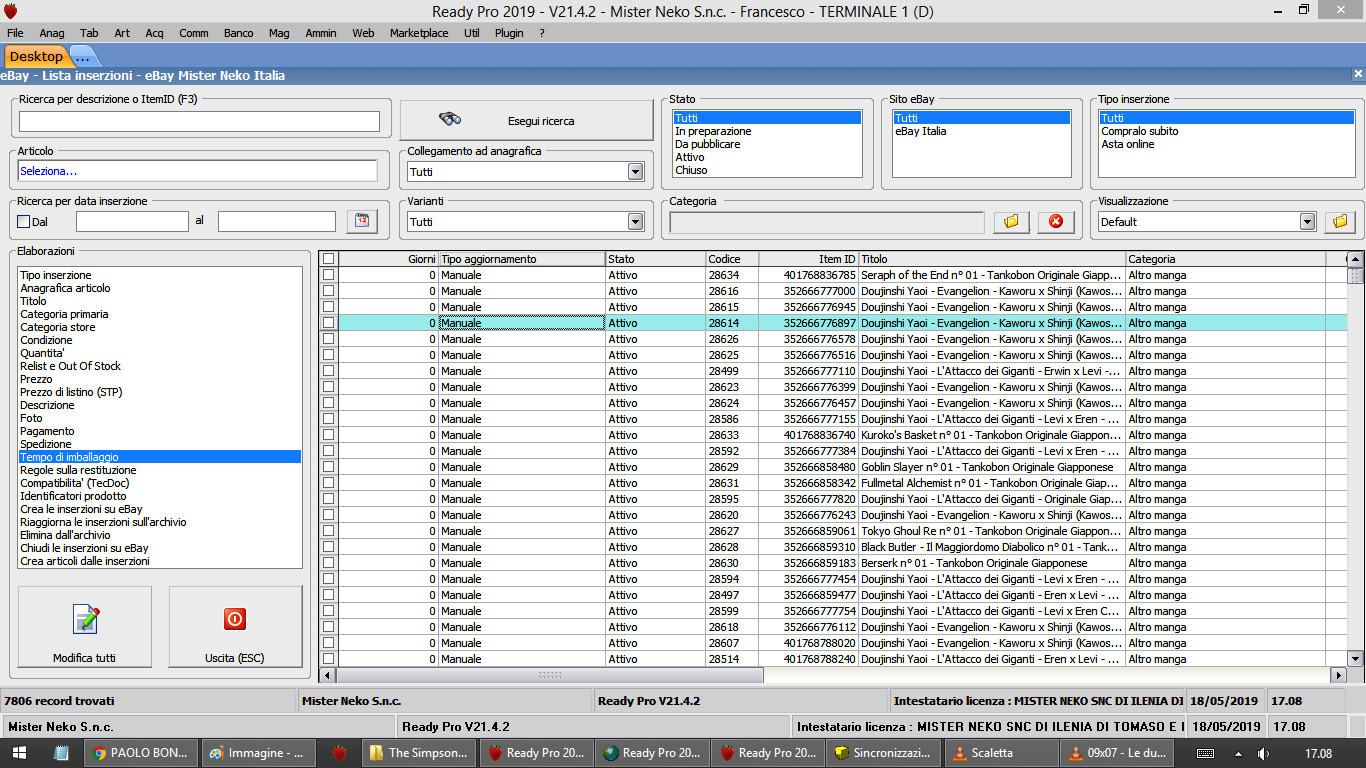Select the checkbox for row code 28499
1366x768 pixels.
point(328,371)
